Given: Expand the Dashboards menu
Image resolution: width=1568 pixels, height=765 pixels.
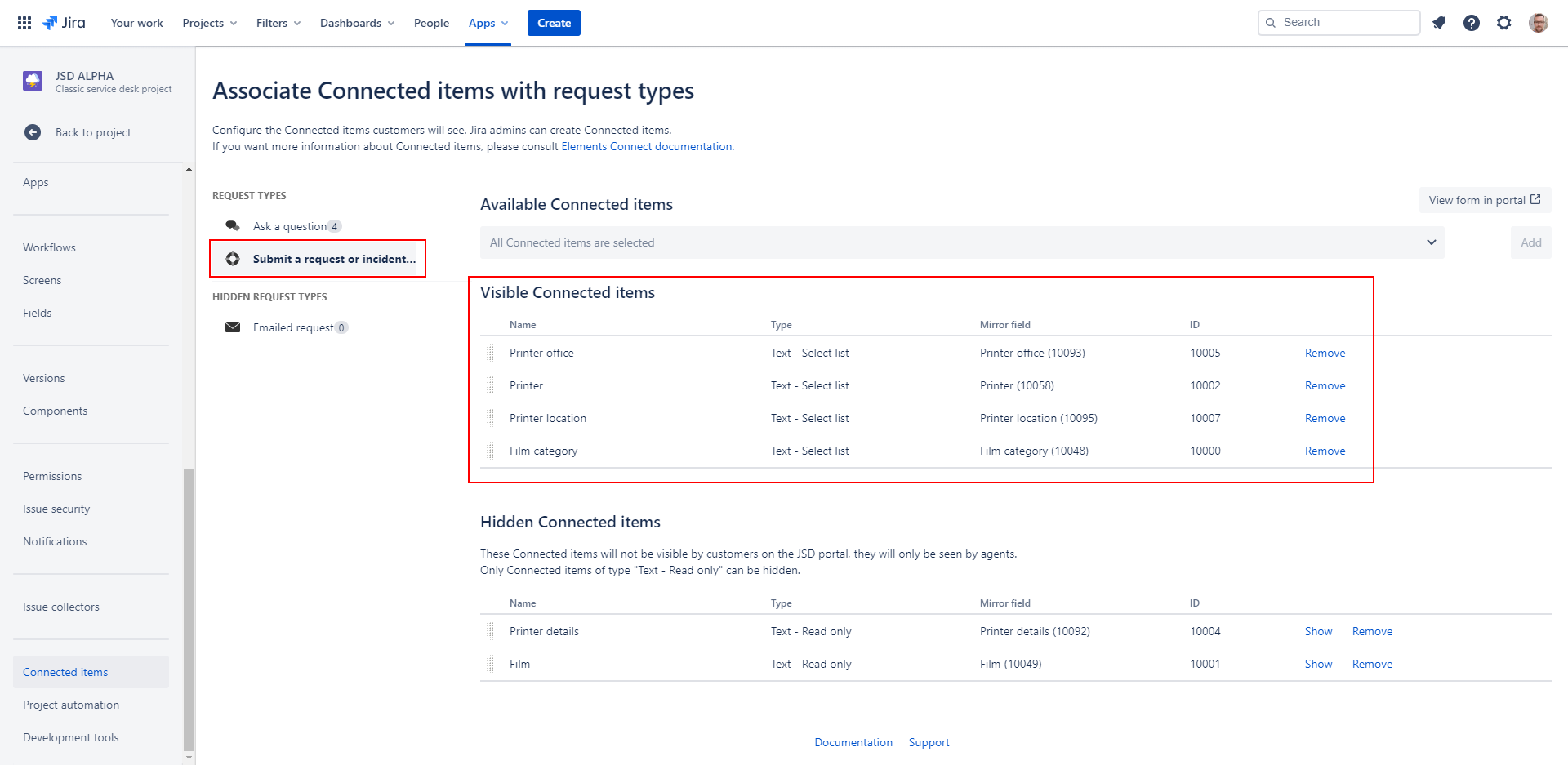Looking at the screenshot, I should pos(357,23).
